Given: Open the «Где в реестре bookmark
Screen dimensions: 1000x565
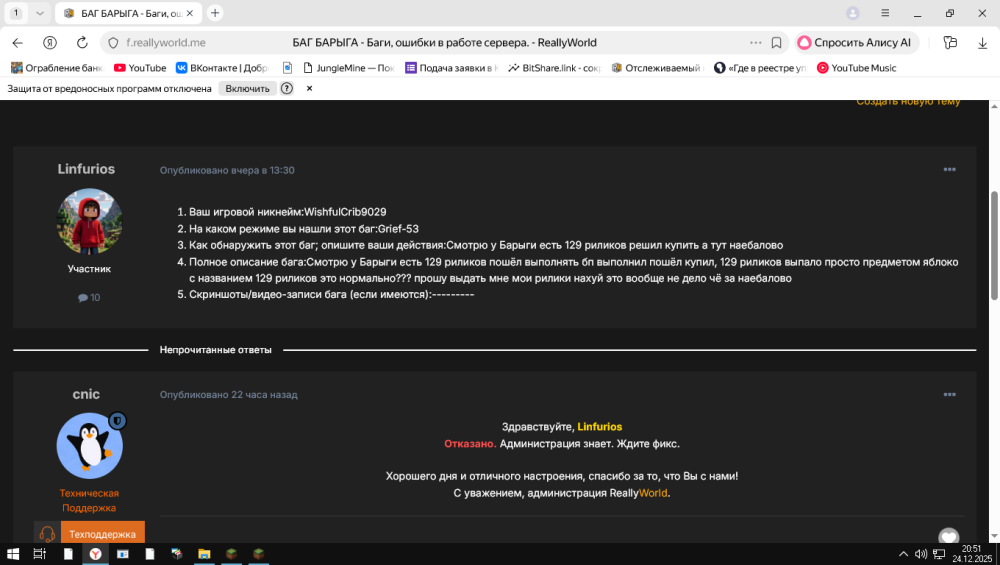Looking at the screenshot, I should pyautogui.click(x=760, y=68).
